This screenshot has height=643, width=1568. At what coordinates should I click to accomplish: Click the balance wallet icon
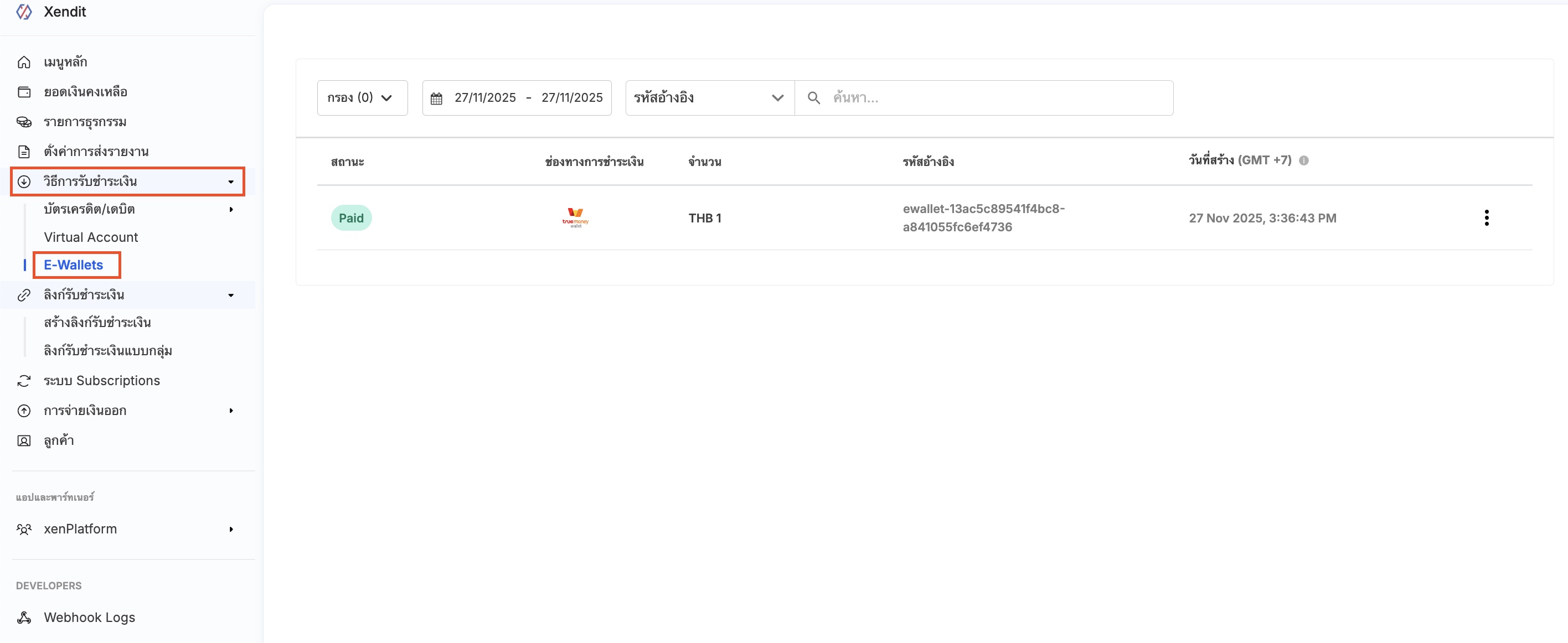click(x=24, y=92)
